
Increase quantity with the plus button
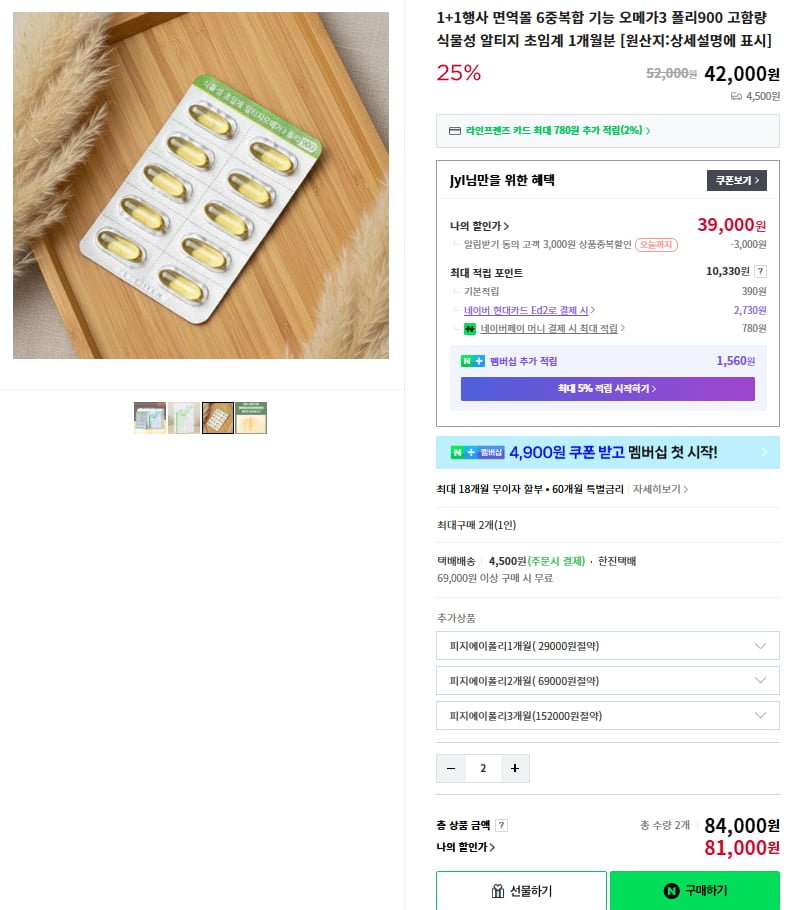click(x=515, y=768)
